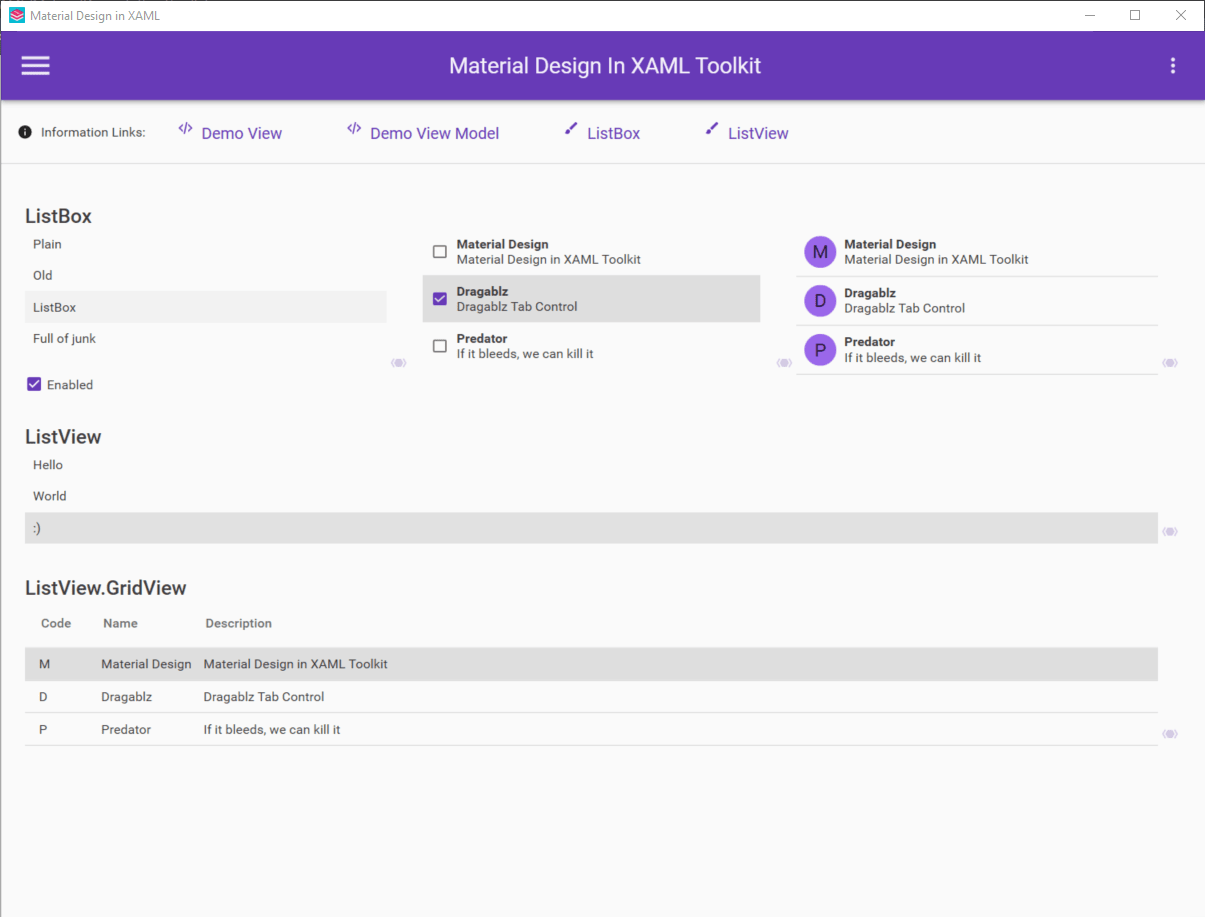Click the xaml viewer icon beside the avatar list
This screenshot has width=1205, height=917.
(x=1170, y=363)
